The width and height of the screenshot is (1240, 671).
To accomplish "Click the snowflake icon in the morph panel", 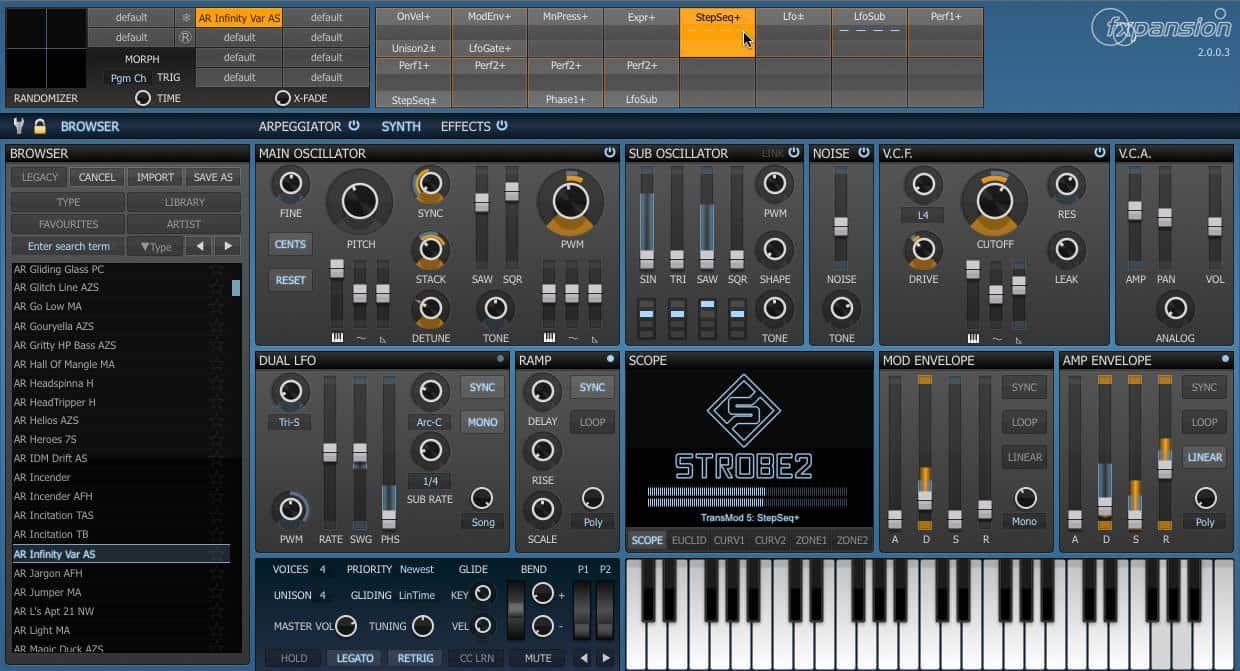I will click(x=185, y=18).
